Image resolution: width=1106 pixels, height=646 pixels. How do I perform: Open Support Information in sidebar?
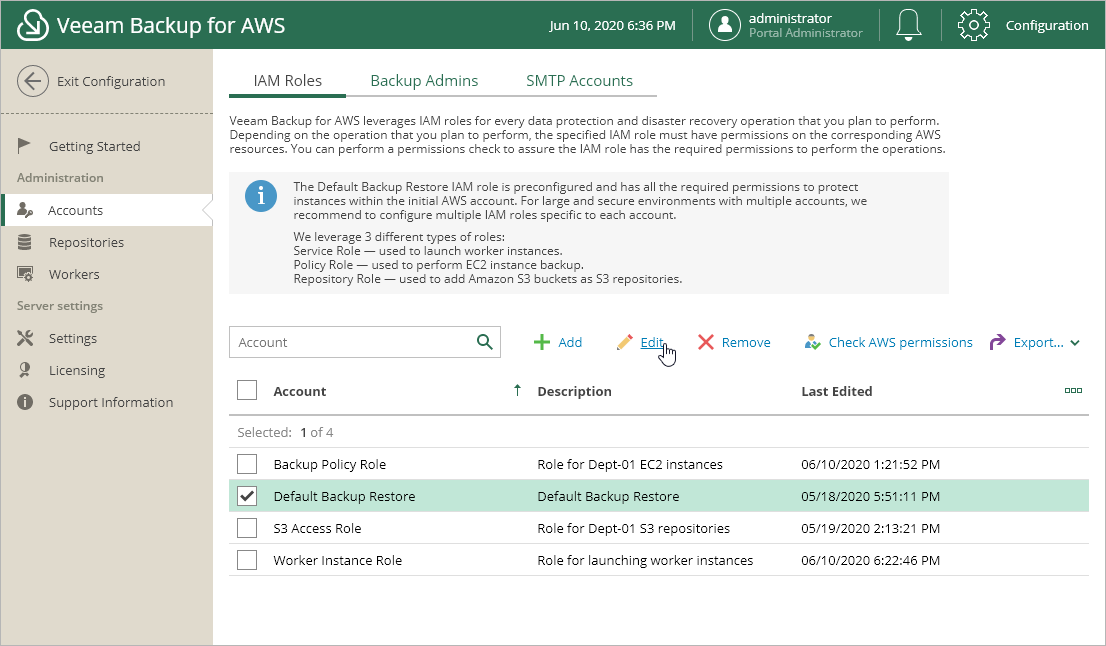click(x=111, y=402)
